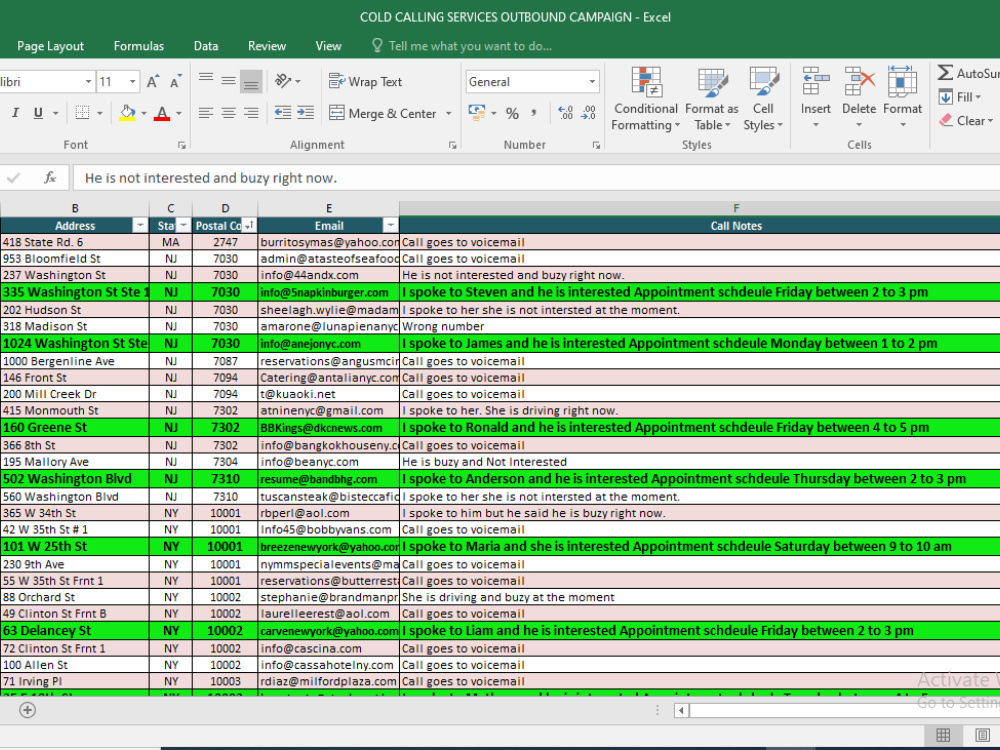This screenshot has height=750, width=1000.
Task: Click Increase Indent icon
Action: (x=305, y=113)
